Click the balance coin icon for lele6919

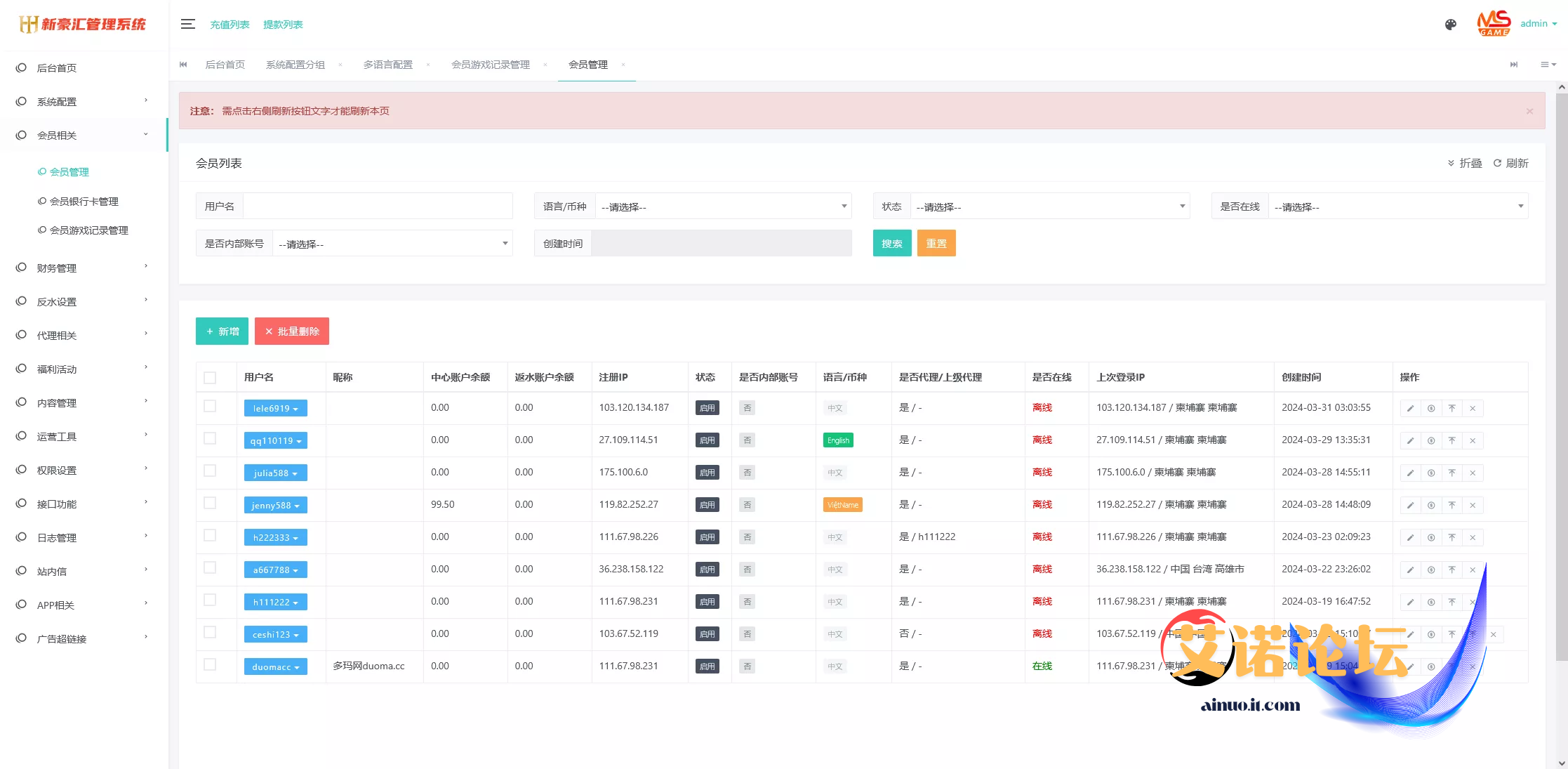(x=1431, y=408)
